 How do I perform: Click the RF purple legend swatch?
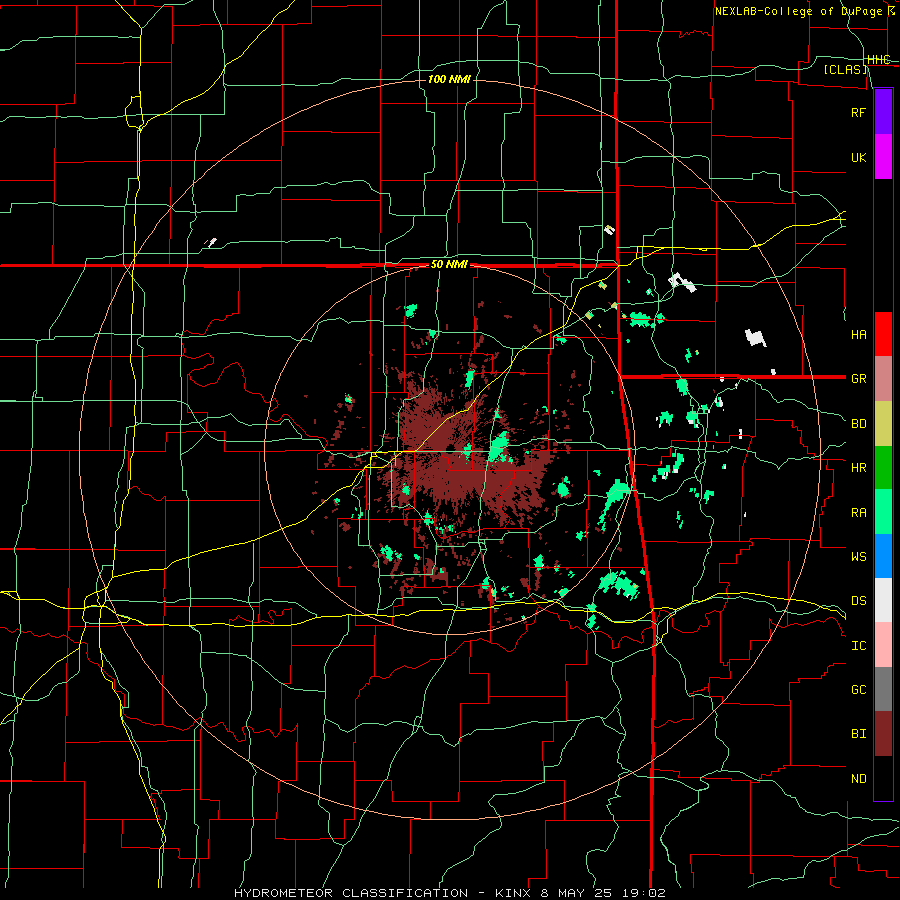(x=883, y=112)
